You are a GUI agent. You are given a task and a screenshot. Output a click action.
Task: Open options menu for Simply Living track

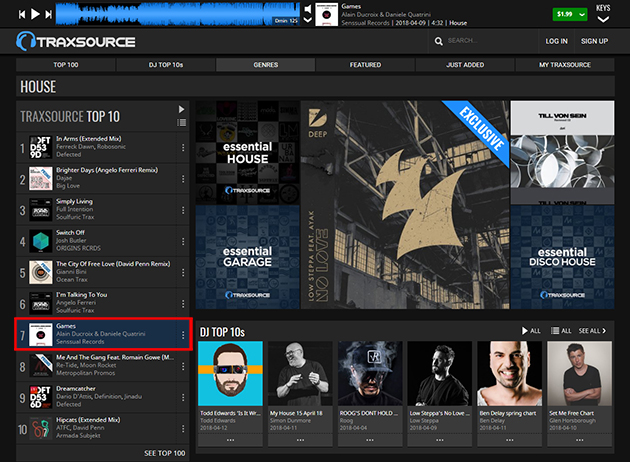click(183, 210)
